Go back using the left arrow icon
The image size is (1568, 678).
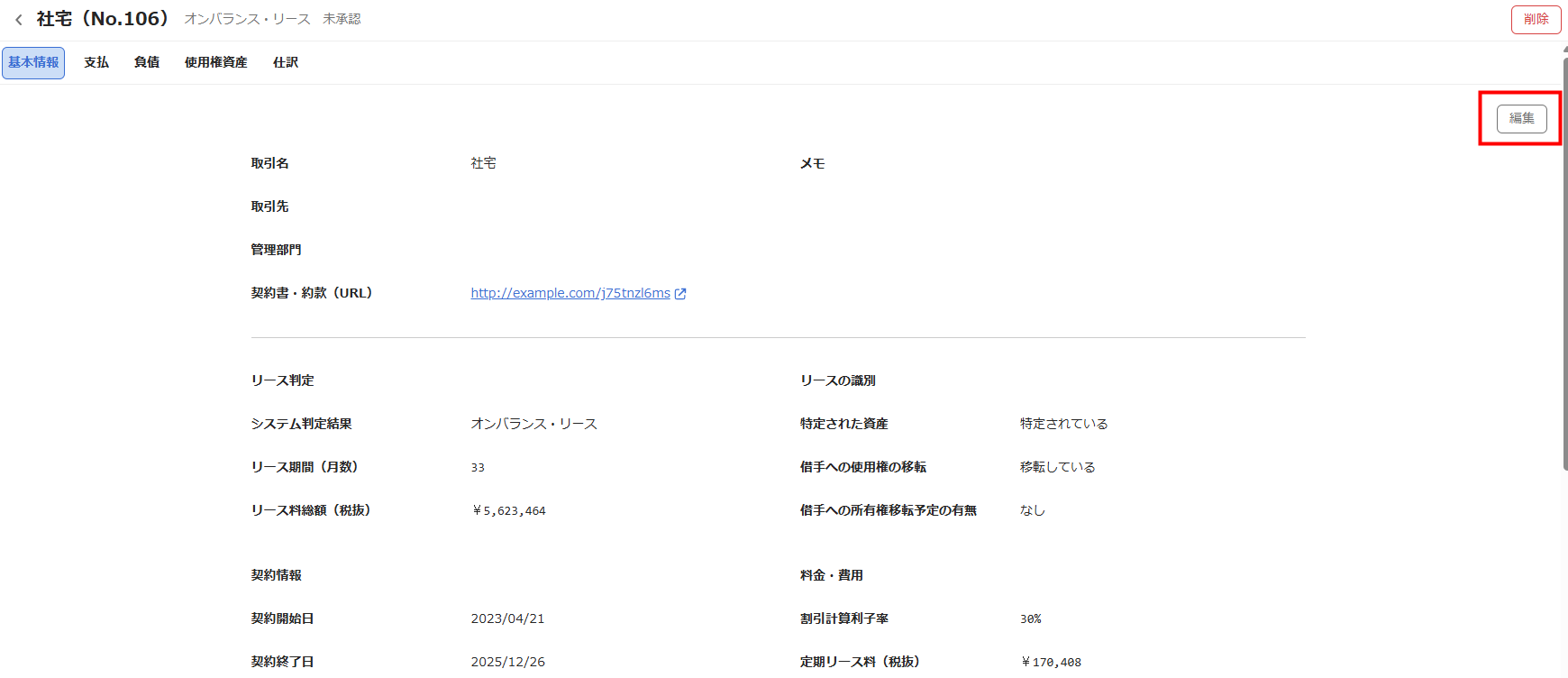click(x=19, y=20)
